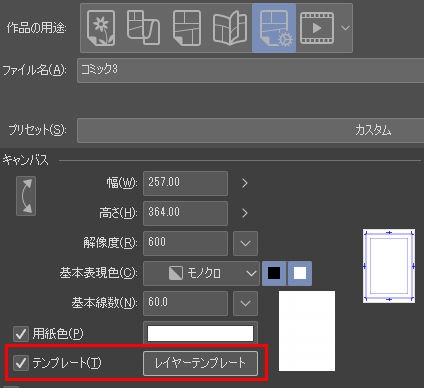The width and height of the screenshot is (424, 388).
Task: Expand the work type chevron dropdown
Action: (345, 28)
